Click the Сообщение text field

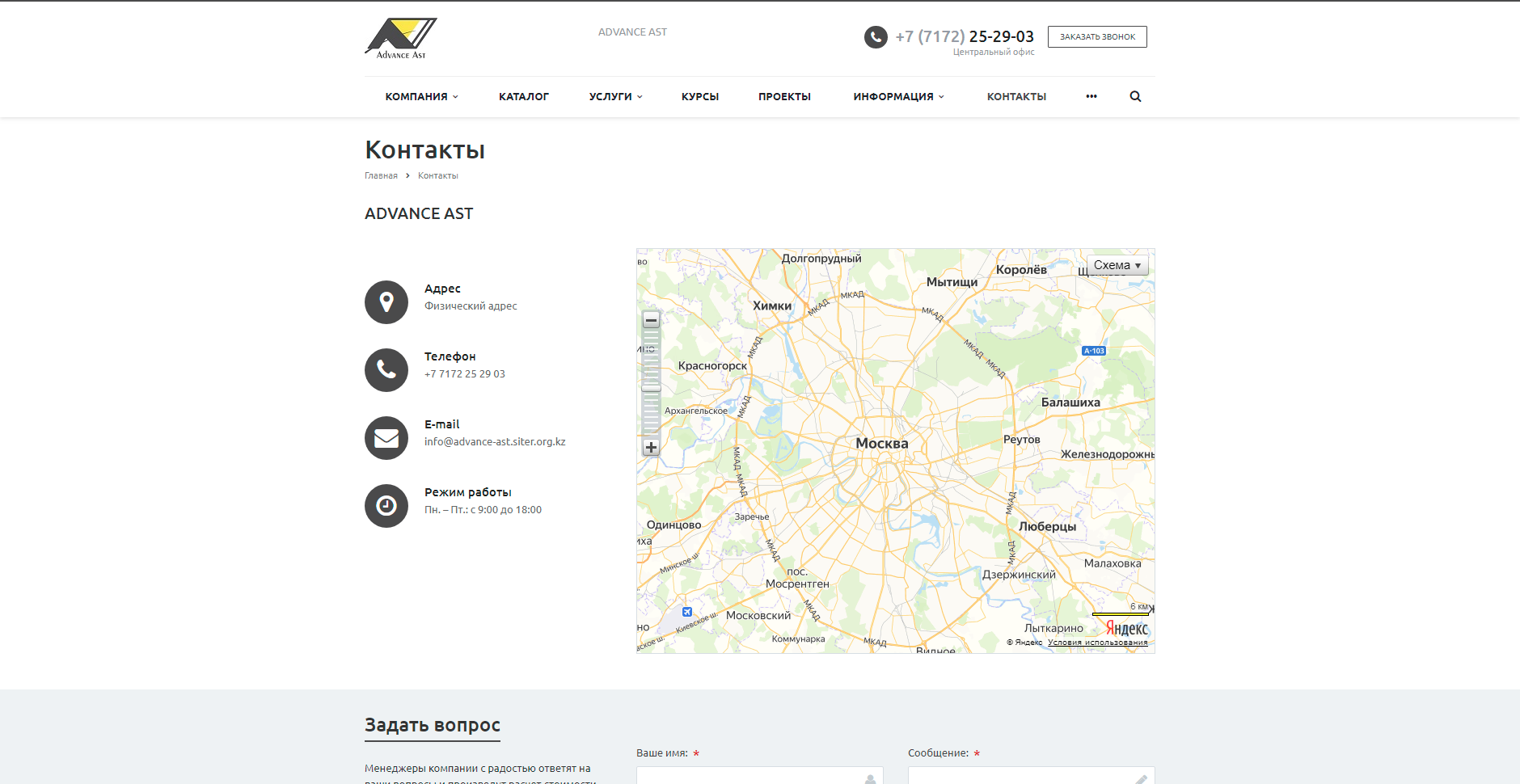point(1032,775)
